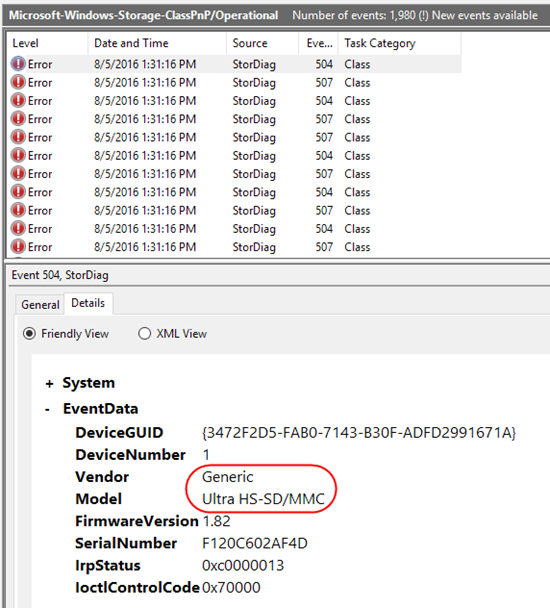This screenshot has width=550, height=608.
Task: Expand the System node
Action: coord(49,384)
